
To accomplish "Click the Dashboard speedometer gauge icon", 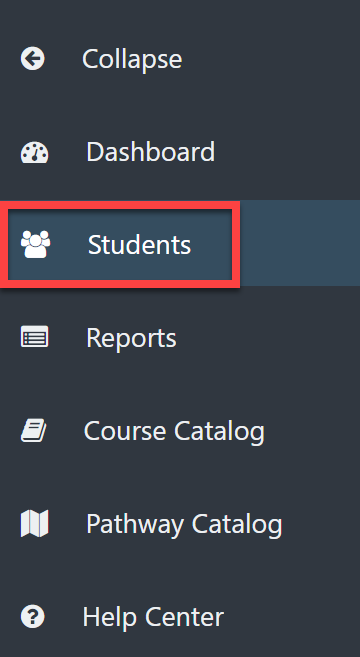I will pyautogui.click(x=34, y=153).
